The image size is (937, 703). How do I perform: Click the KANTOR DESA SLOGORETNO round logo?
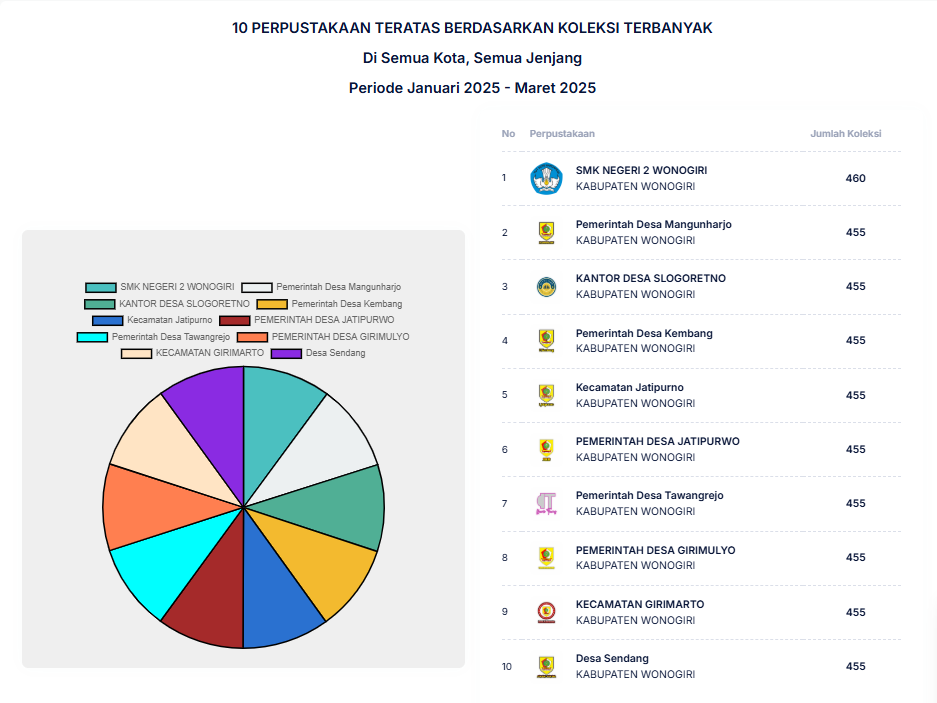click(x=546, y=287)
